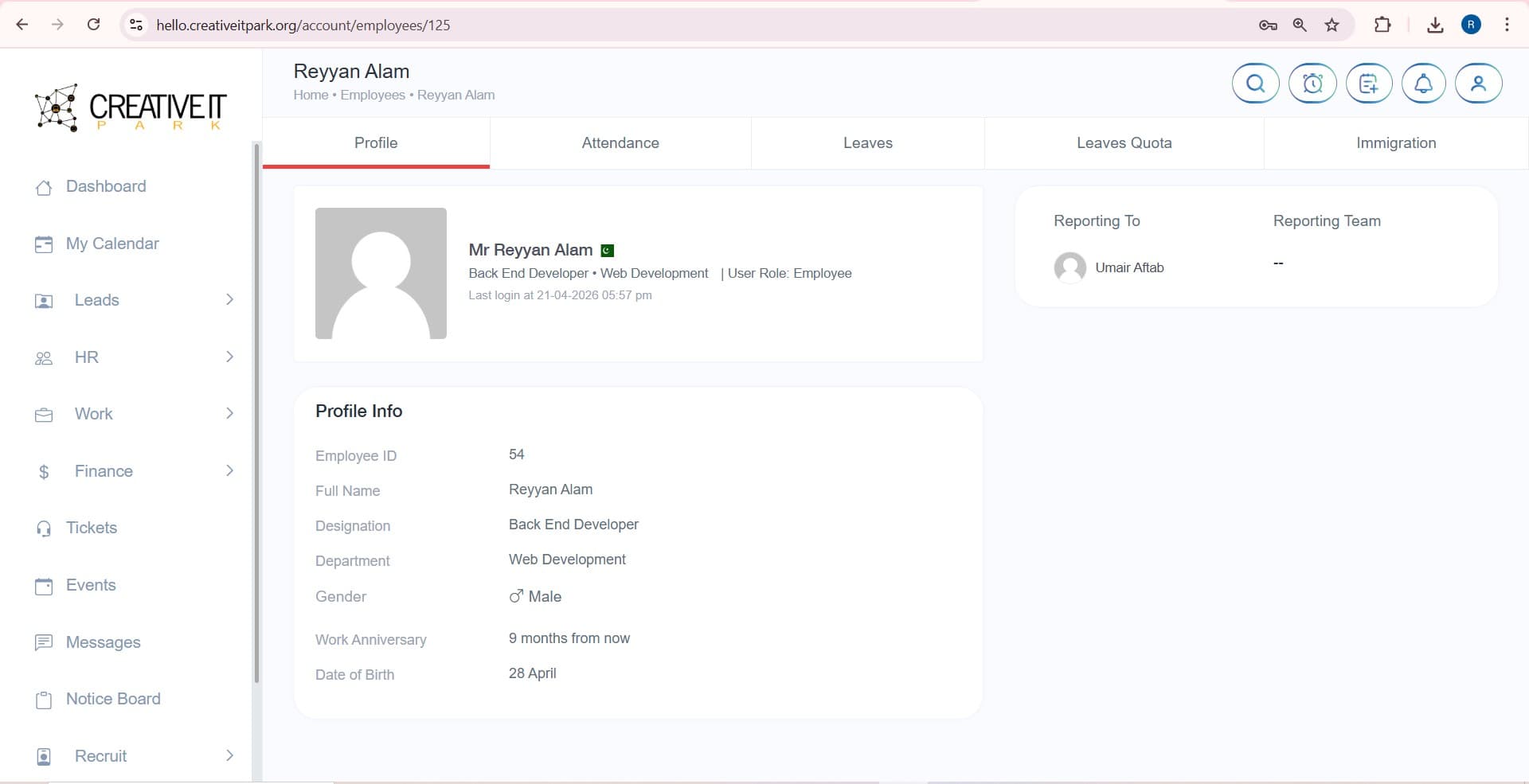Open the search icon in header
This screenshot has width=1529, height=784.
[1255, 84]
